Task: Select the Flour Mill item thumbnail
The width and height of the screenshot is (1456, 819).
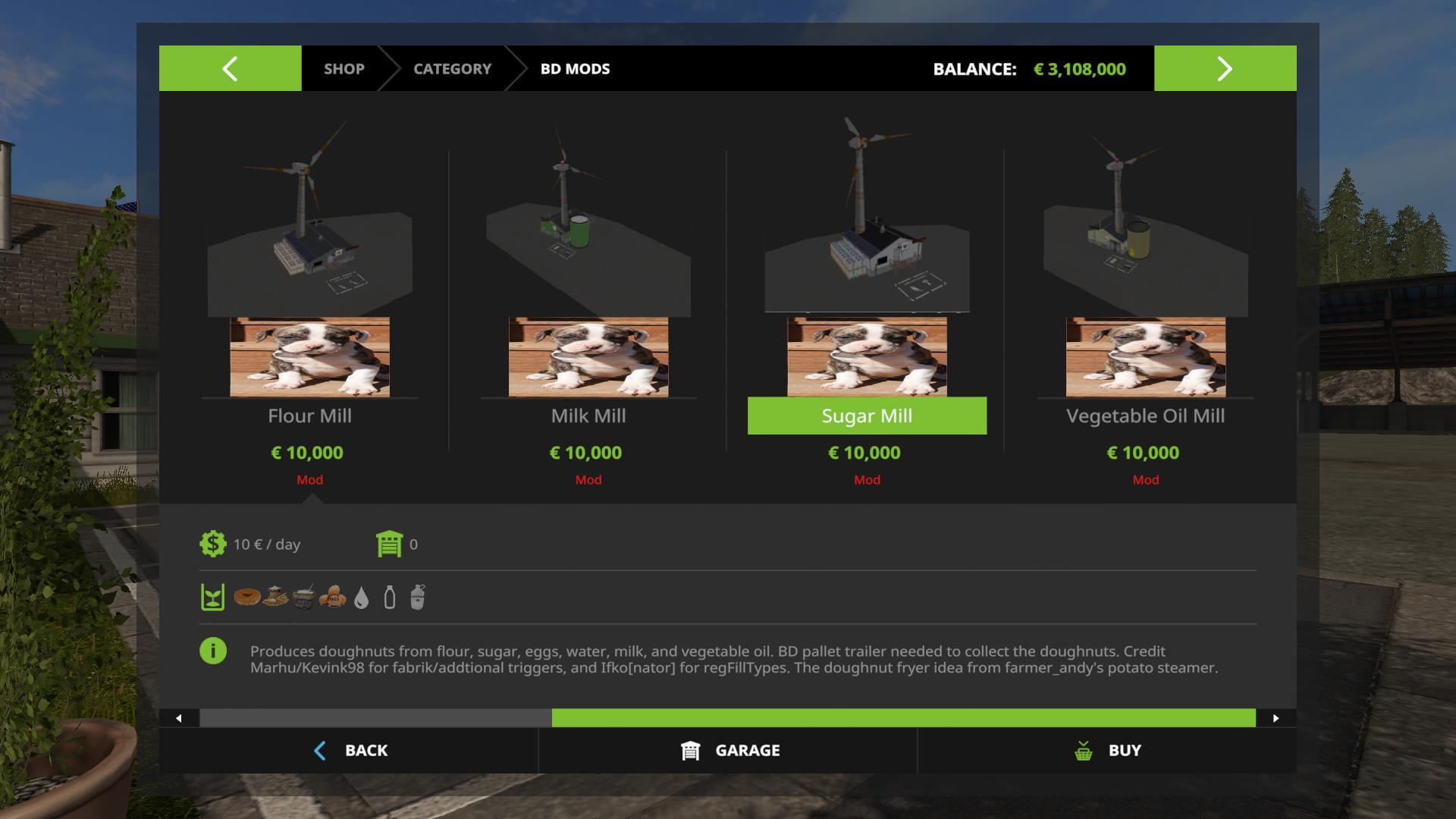Action: (309, 258)
